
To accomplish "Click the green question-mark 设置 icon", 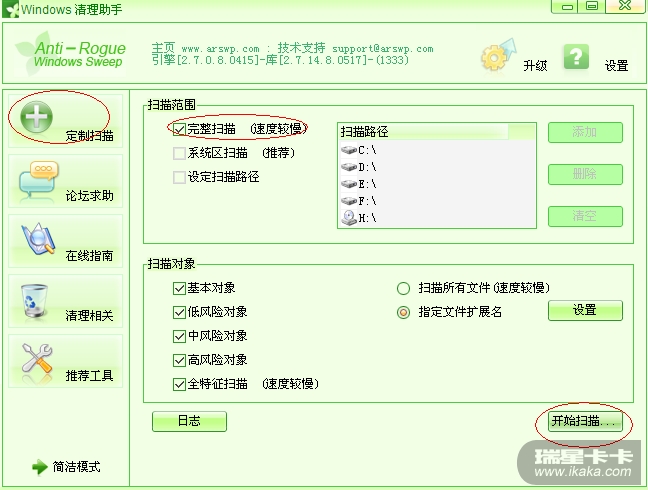I will (576, 57).
